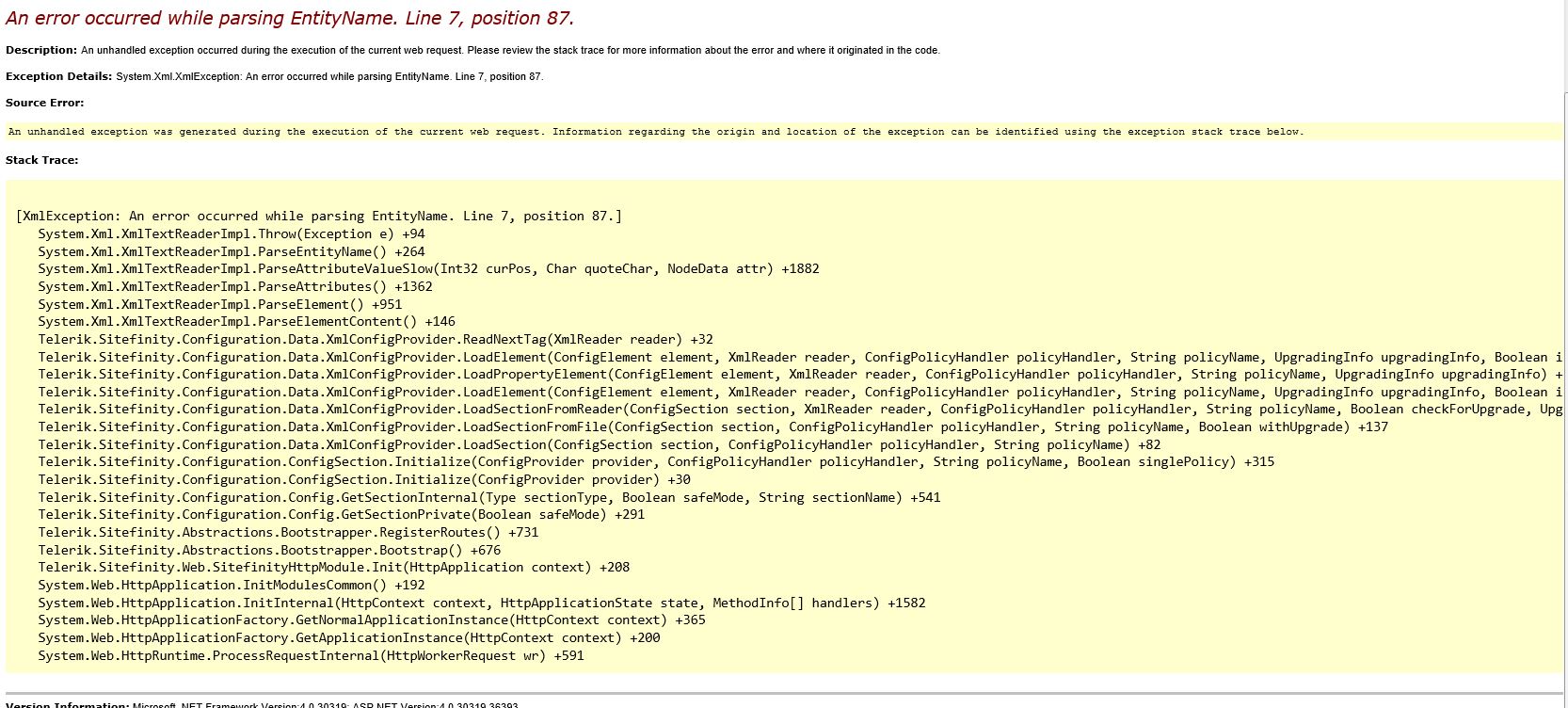Select the "SitefinityHttpModule.Init" stack line
This screenshot has height=708, width=1568.
[334, 568]
